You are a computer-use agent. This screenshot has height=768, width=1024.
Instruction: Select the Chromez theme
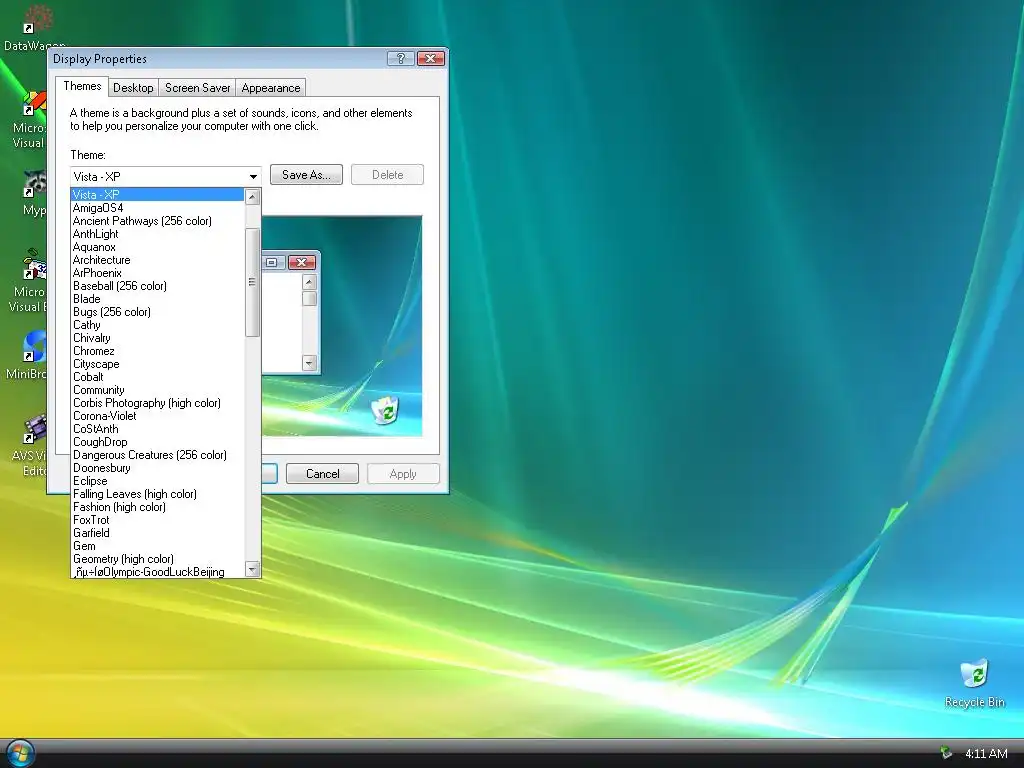pyautogui.click(x=157, y=351)
